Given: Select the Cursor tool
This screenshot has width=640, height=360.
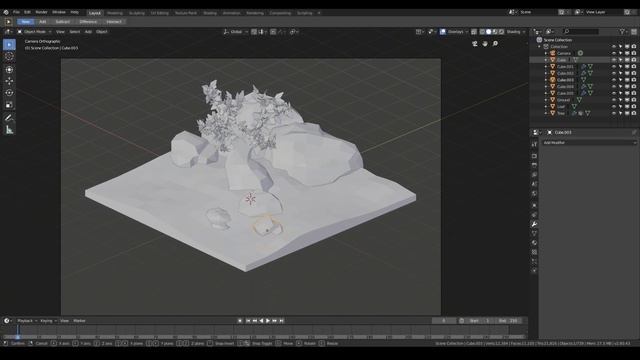Looking at the screenshot, I should point(9,57).
